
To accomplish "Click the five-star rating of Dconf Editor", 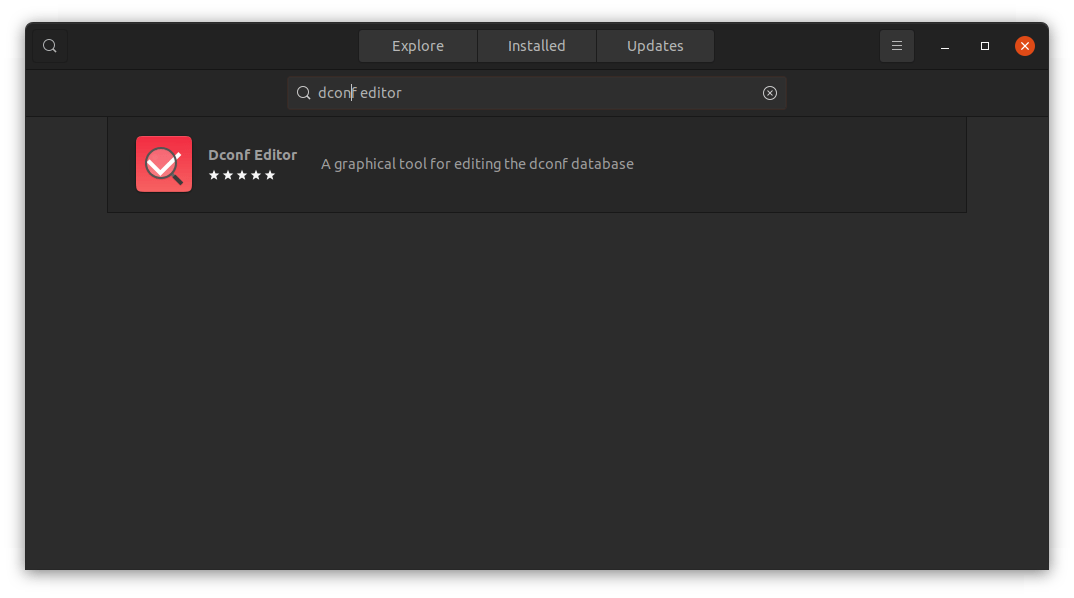I will click(242, 175).
